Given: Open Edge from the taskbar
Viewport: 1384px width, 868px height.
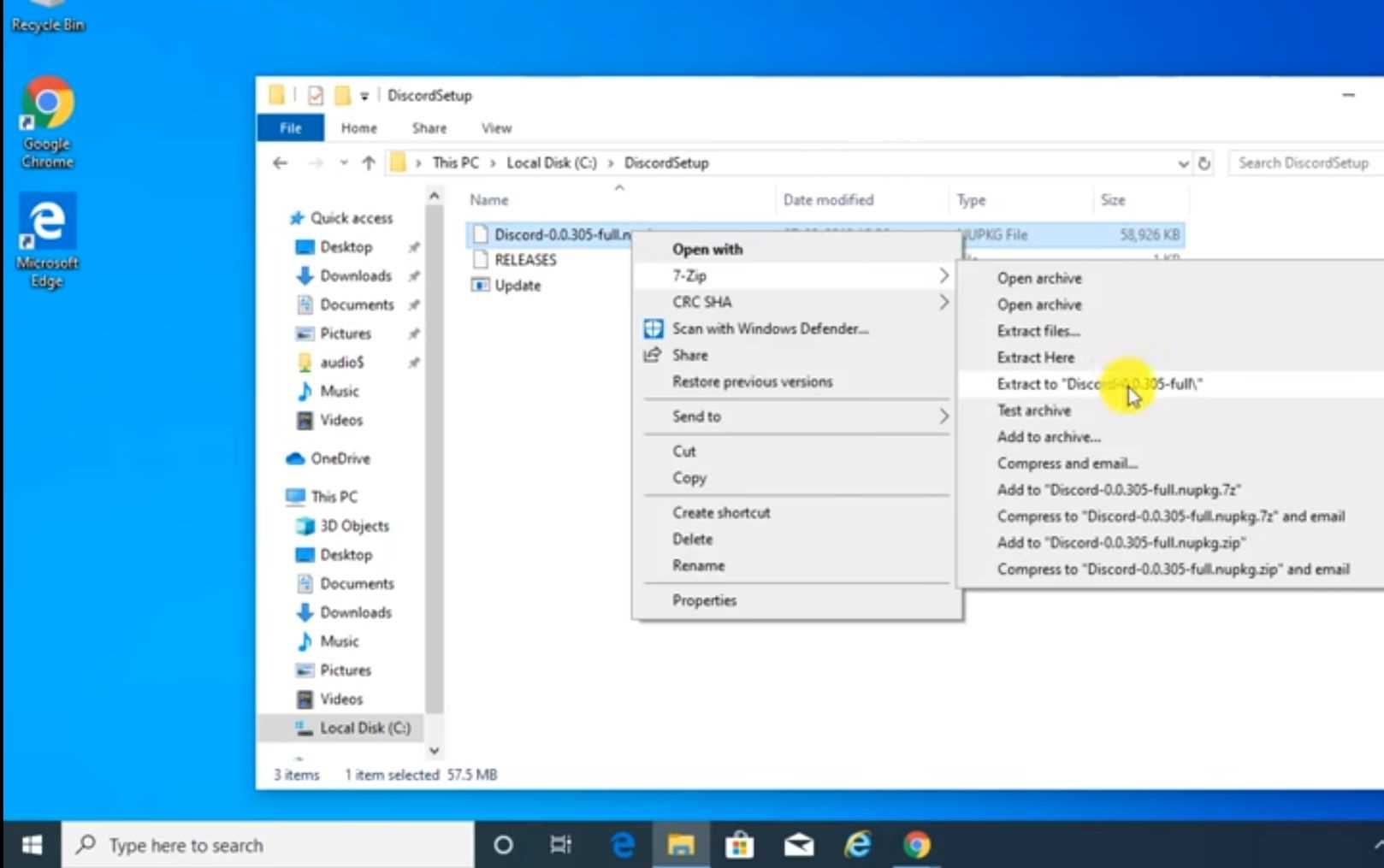Looking at the screenshot, I should [622, 845].
